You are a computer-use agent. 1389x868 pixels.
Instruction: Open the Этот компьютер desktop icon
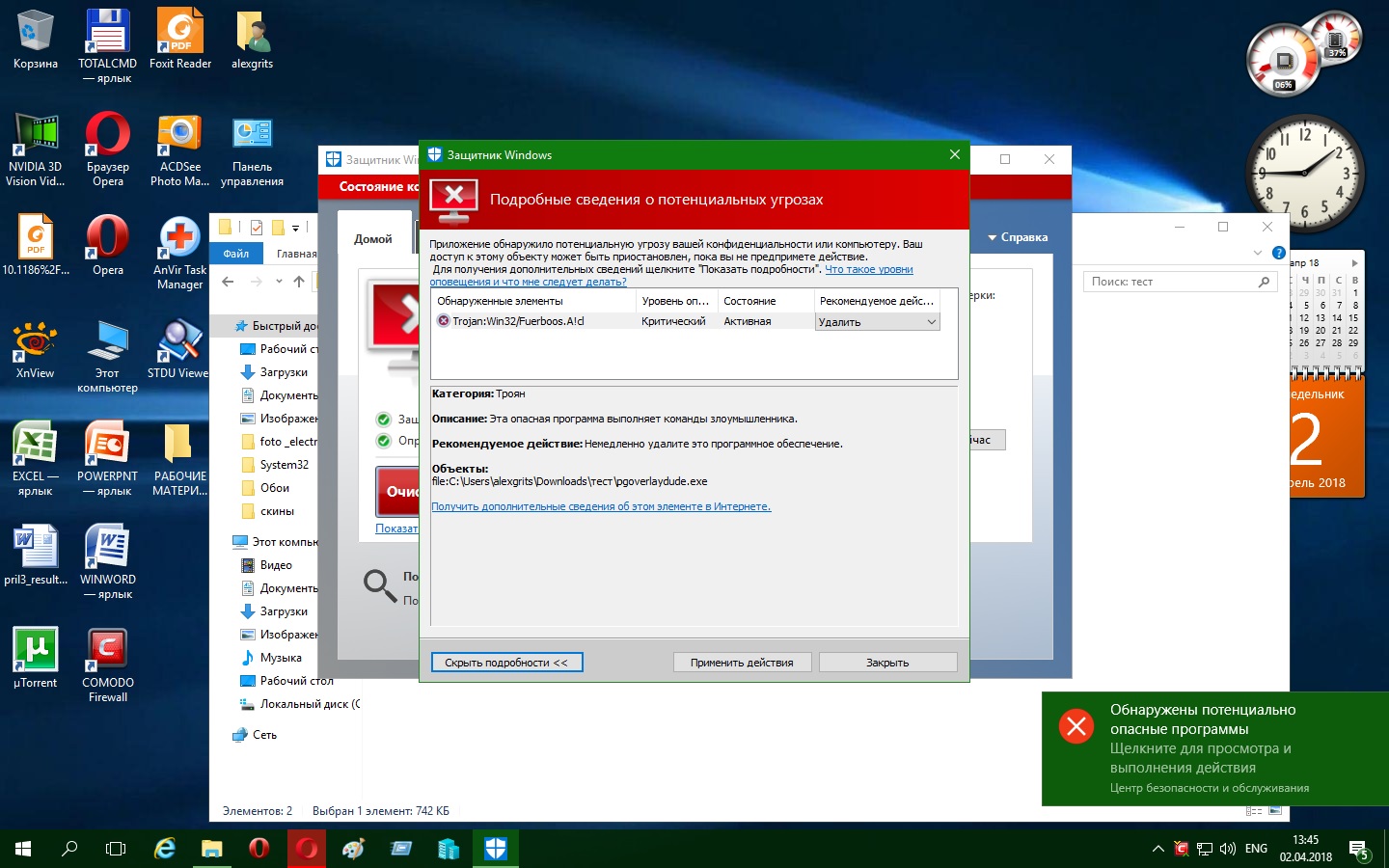pyautogui.click(x=107, y=356)
